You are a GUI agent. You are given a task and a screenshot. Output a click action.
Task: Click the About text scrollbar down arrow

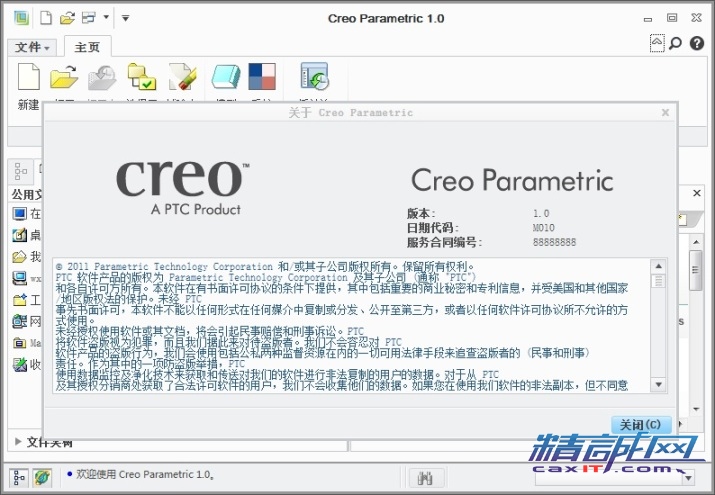coord(658,385)
